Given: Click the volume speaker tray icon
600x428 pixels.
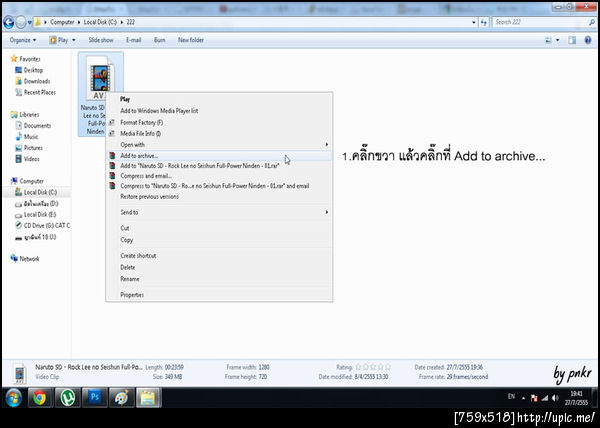Looking at the screenshot, I should 555,398.
